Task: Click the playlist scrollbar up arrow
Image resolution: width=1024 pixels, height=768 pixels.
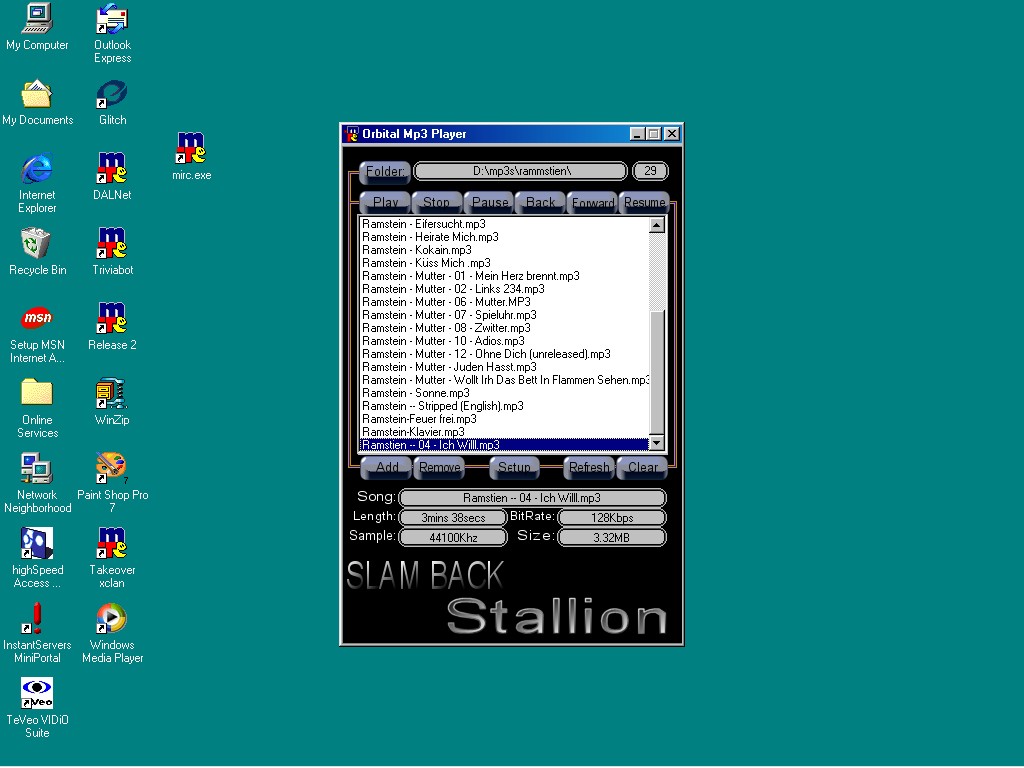Action: [657, 225]
